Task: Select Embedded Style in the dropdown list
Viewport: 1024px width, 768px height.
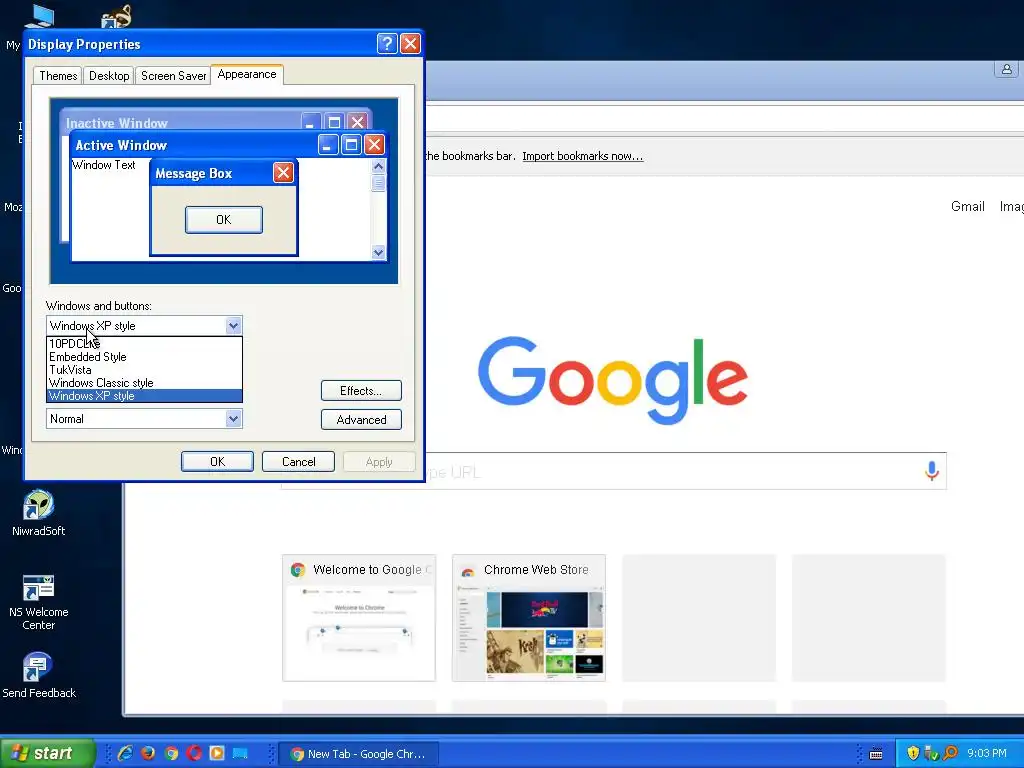Action: pos(144,357)
